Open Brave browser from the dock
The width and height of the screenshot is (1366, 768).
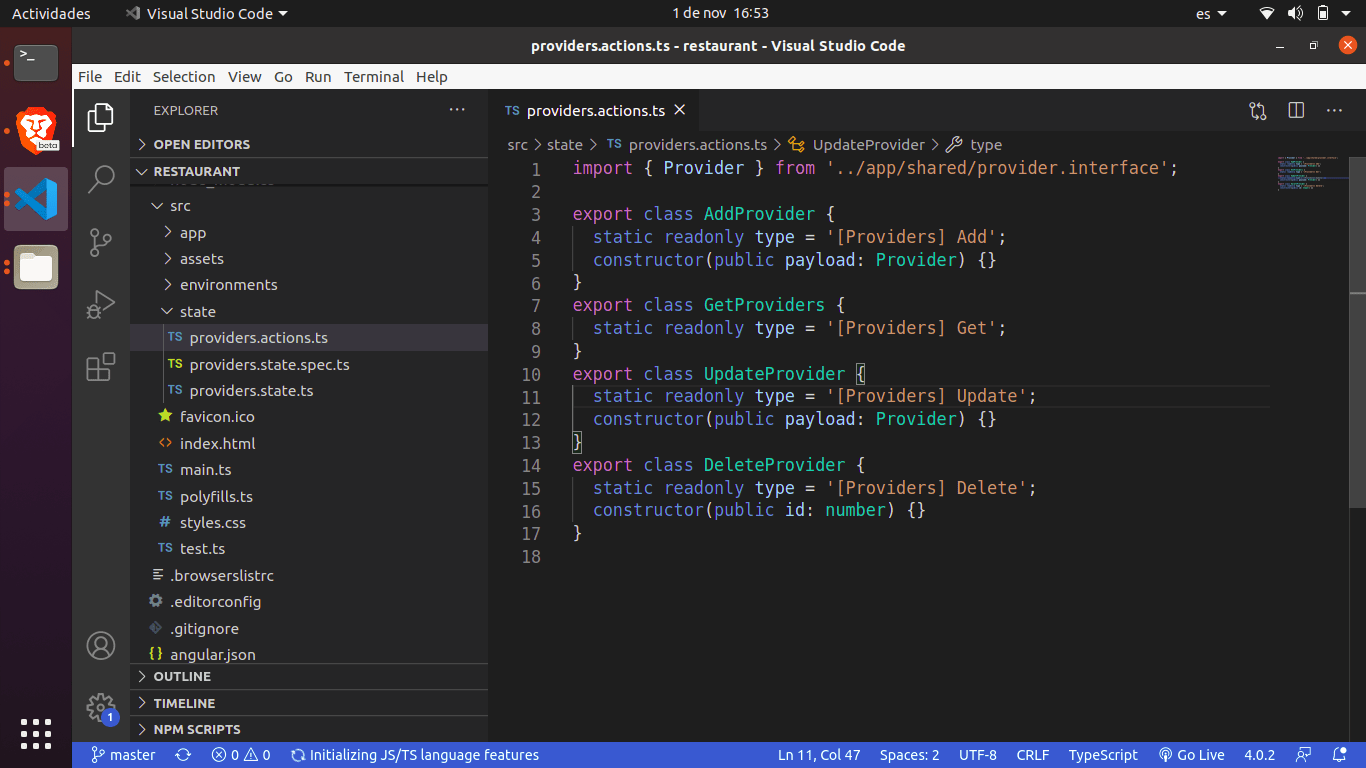point(36,129)
